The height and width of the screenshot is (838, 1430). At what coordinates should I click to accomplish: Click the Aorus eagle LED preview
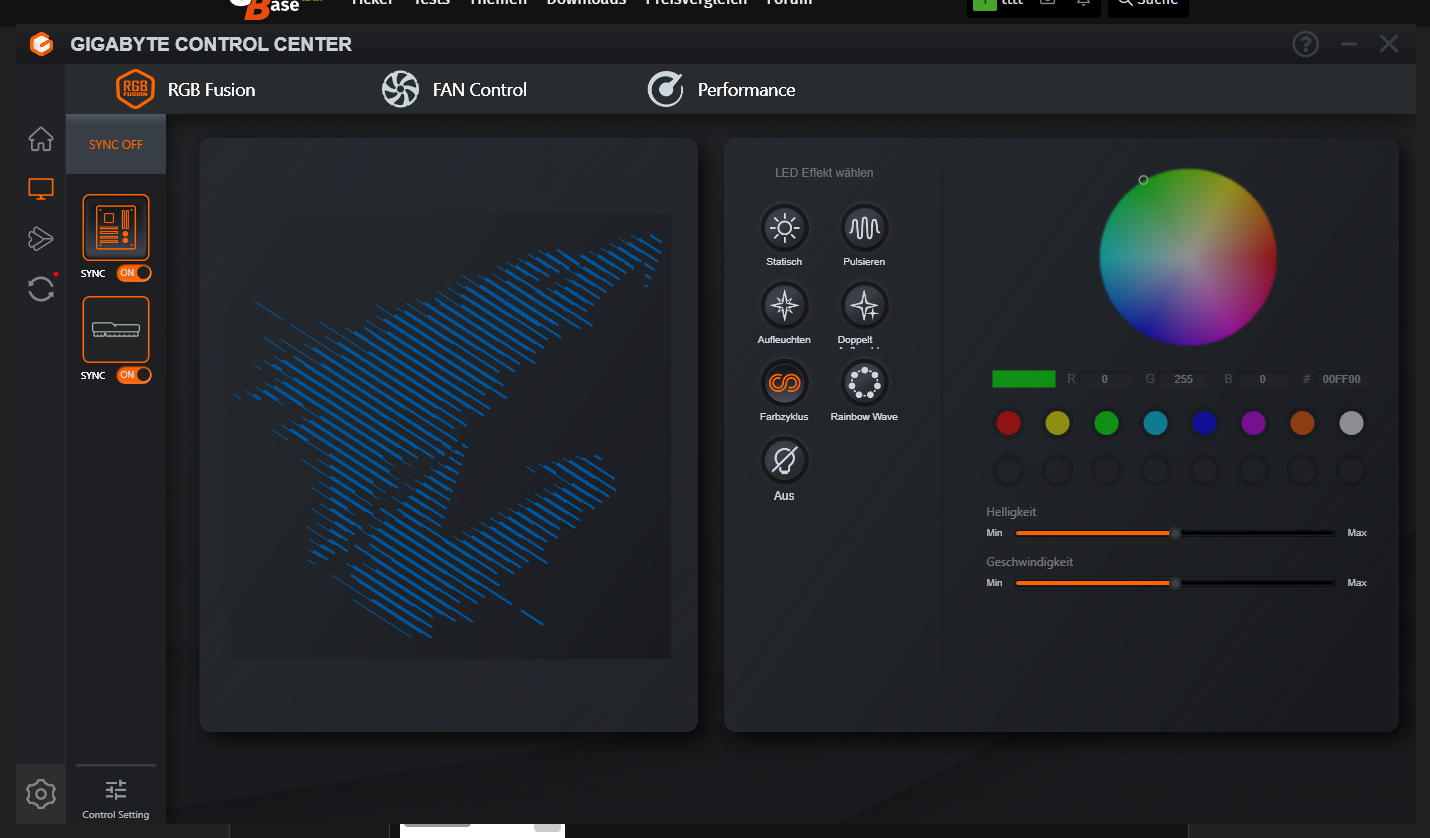(x=448, y=436)
